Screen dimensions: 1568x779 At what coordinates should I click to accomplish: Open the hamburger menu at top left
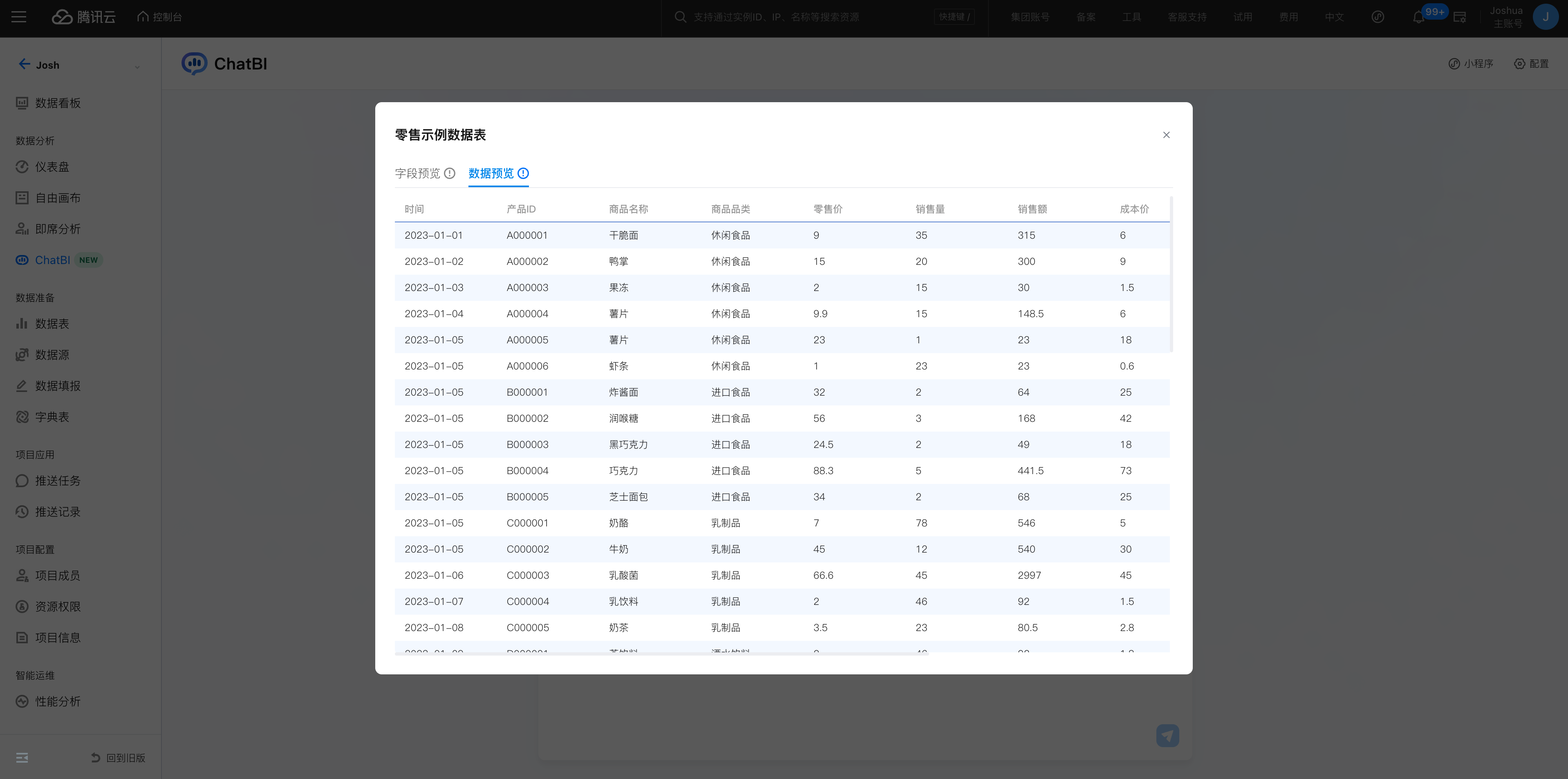coord(19,17)
